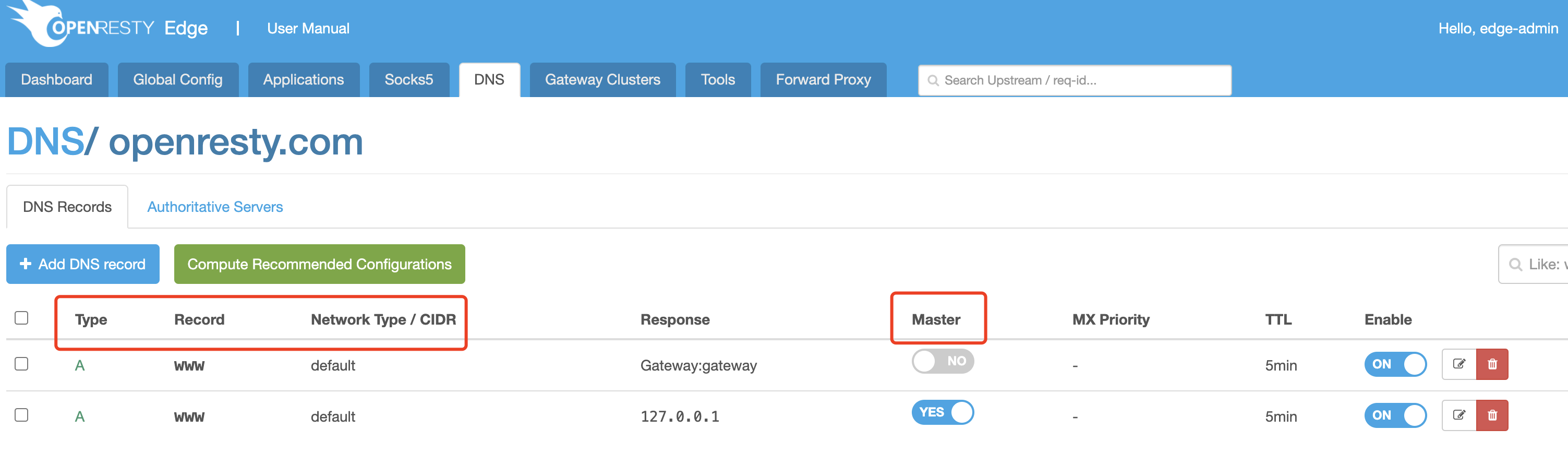Tick the checkbox for the Gateway:gateway row
Screen dimensions: 1568x453
(x=21, y=363)
